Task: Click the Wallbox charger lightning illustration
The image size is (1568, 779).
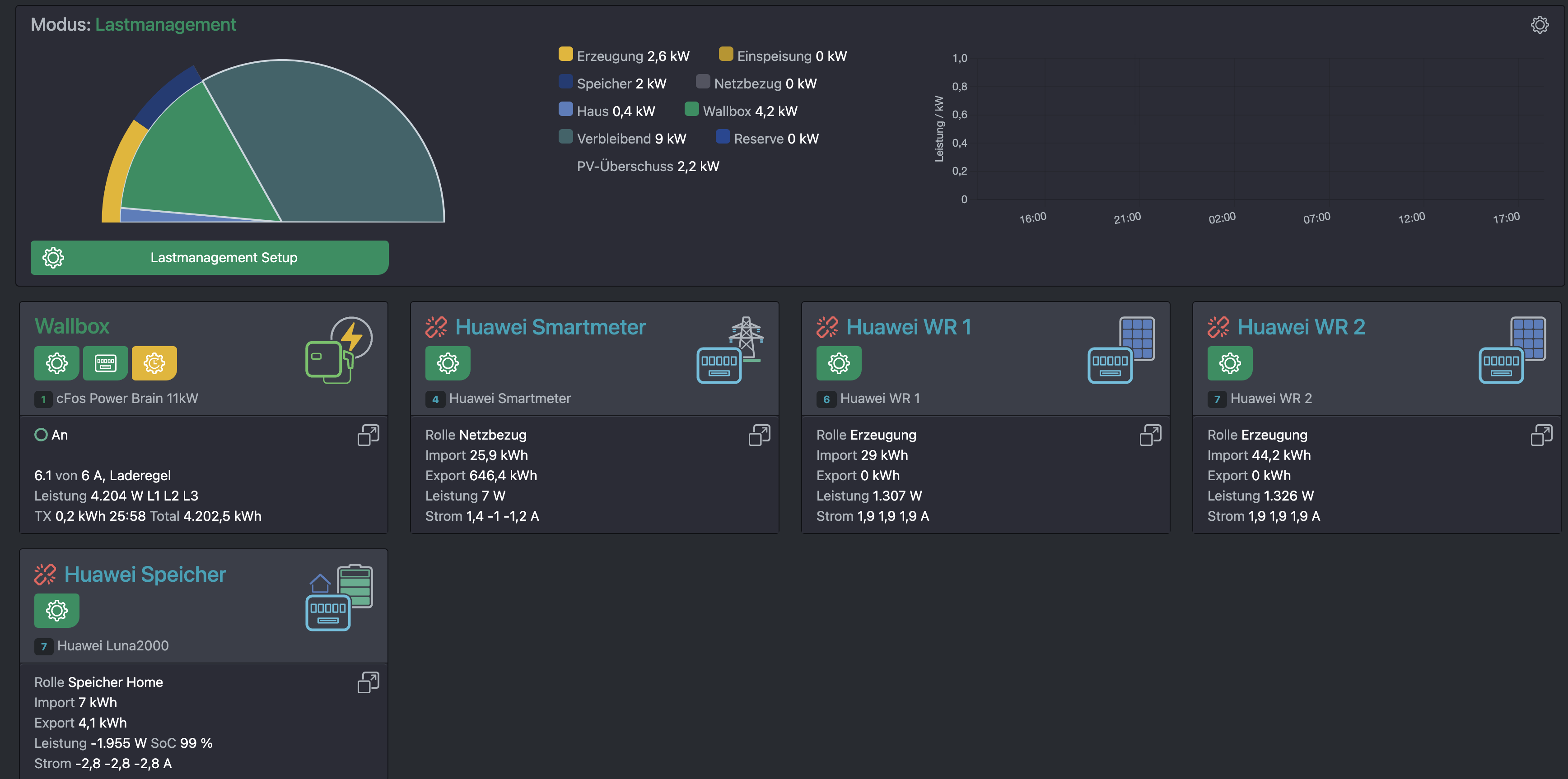Action: (338, 350)
